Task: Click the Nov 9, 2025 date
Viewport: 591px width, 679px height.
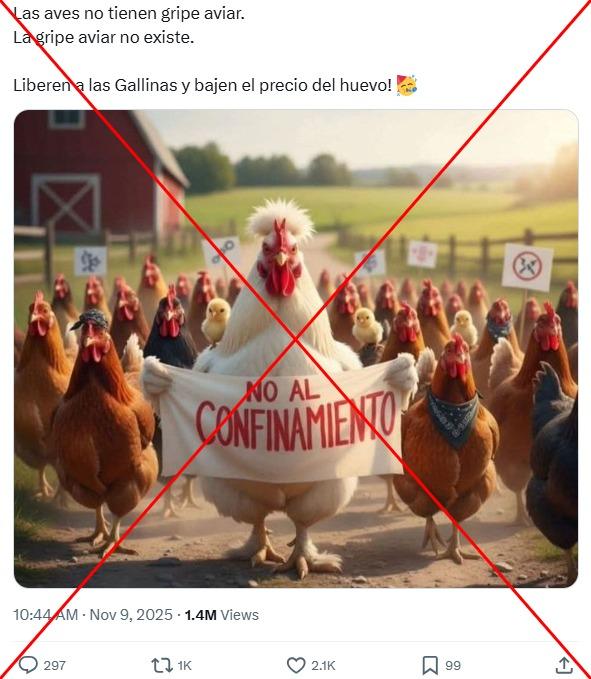Action: (131, 614)
